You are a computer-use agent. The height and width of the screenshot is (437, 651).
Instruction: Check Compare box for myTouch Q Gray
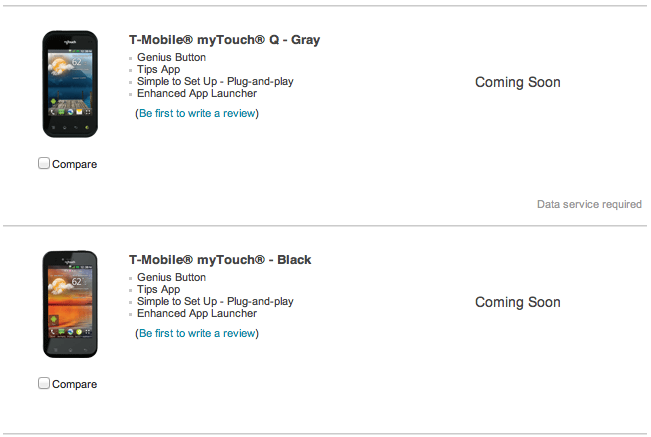click(44, 163)
